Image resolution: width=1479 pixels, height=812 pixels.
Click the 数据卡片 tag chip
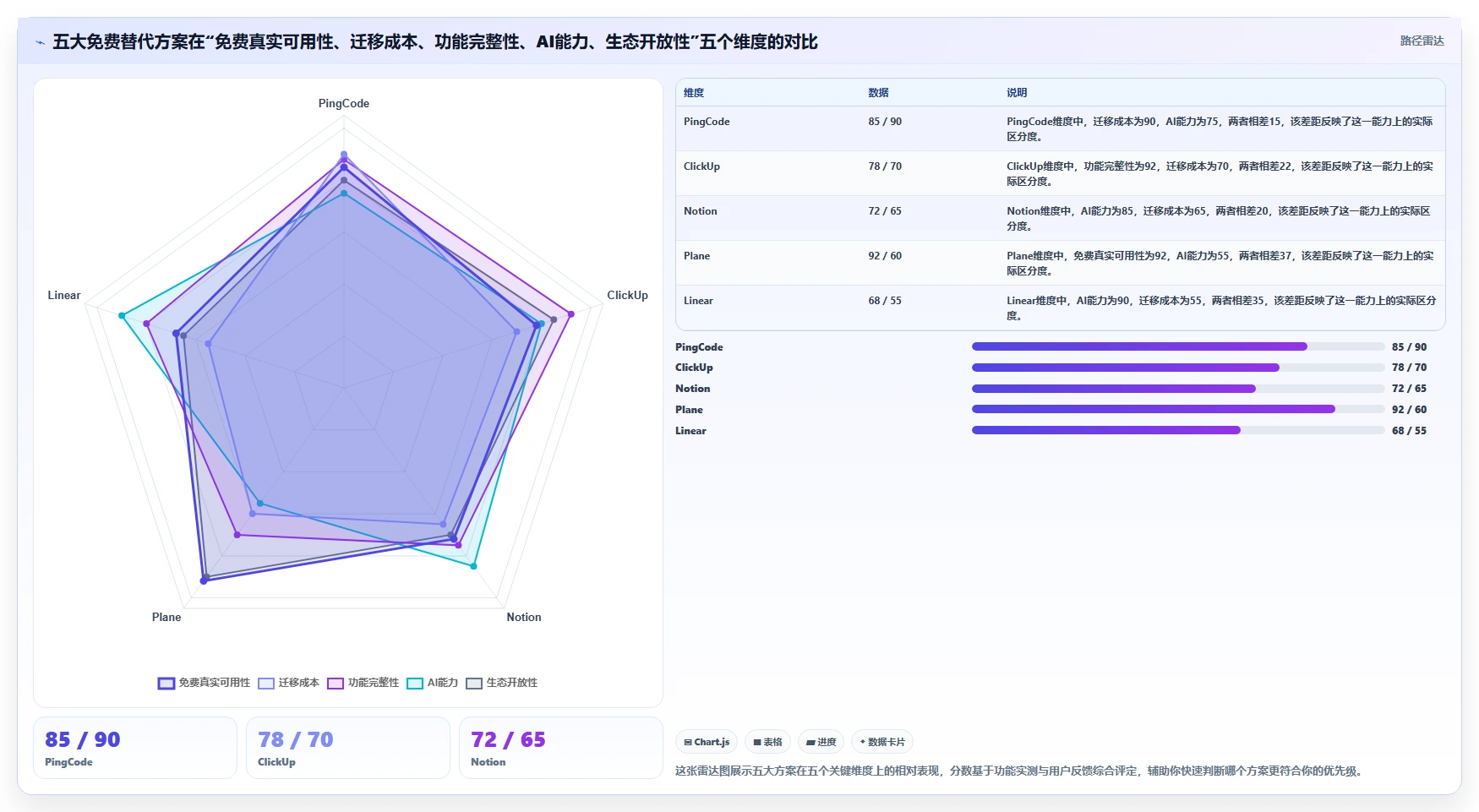(882, 742)
